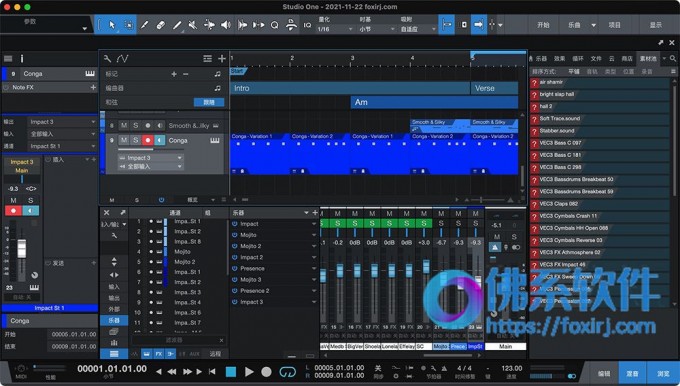Mute the Smooth & Silky track
The width and height of the screenshot is (680, 386).
[x=124, y=125]
